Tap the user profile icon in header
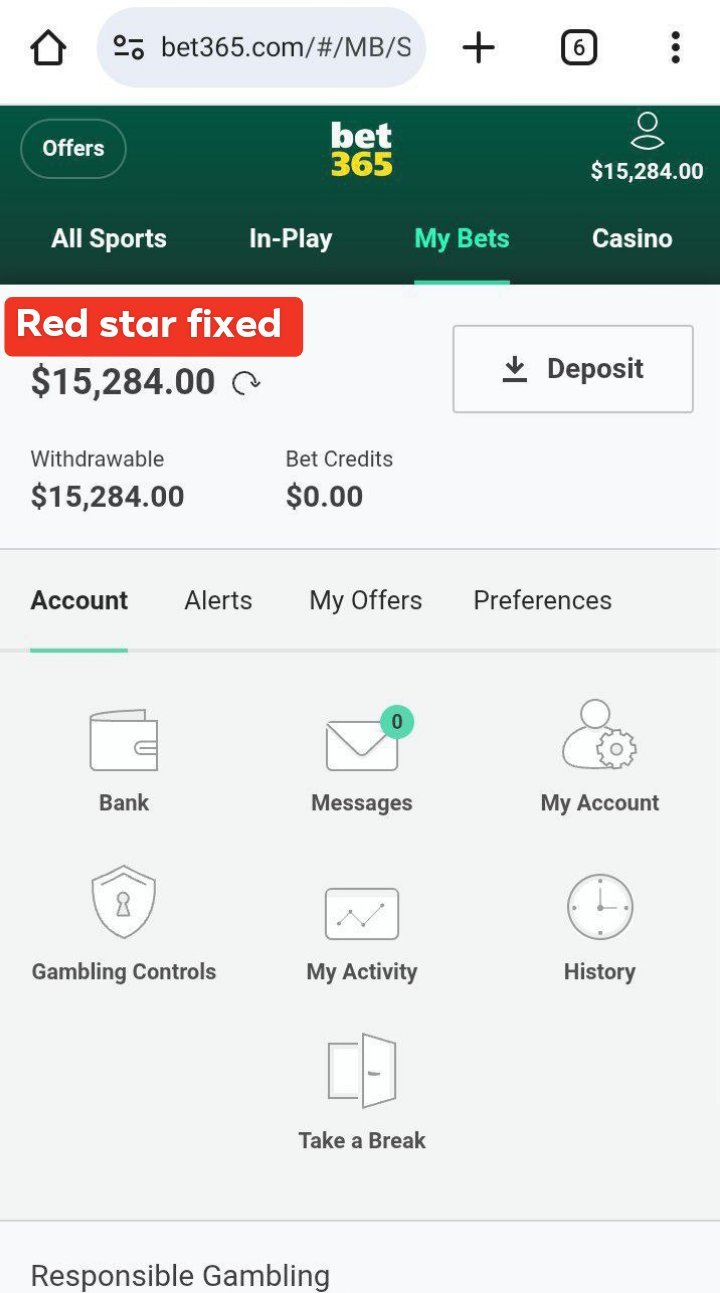Screen dimensions: 720x1293 (x=647, y=132)
